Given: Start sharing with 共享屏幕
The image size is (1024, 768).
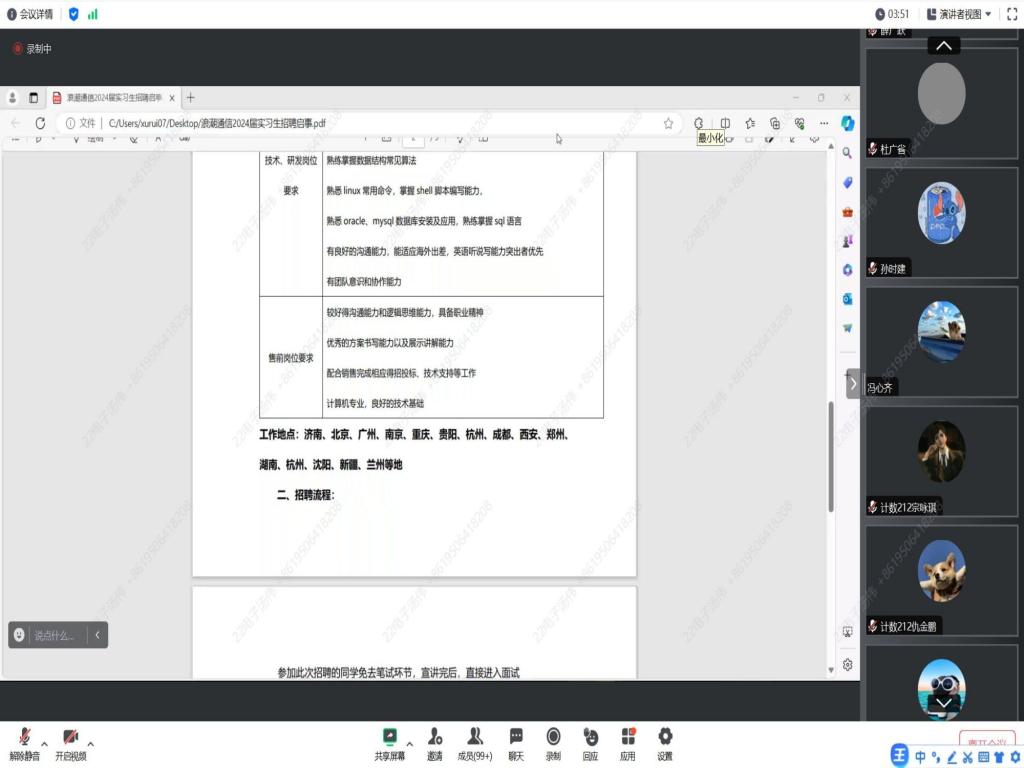Looking at the screenshot, I should (x=390, y=744).
